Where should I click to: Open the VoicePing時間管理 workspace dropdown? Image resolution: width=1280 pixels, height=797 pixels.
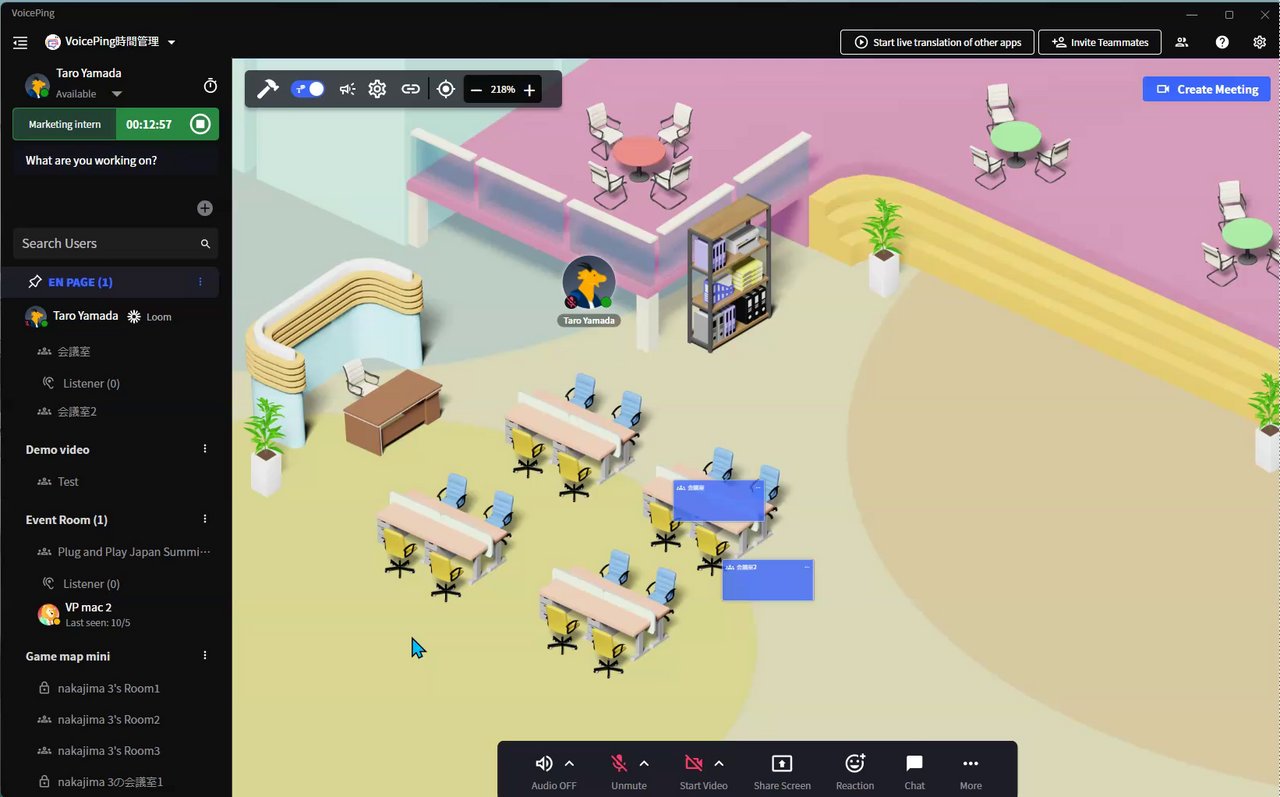111,42
